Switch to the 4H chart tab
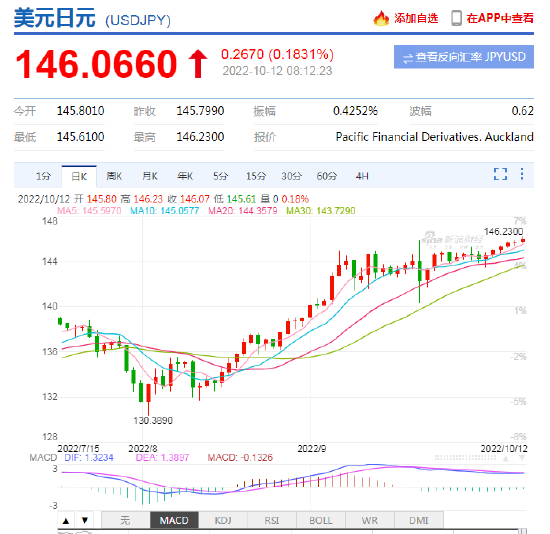This screenshot has width=550, height=534. [362, 176]
